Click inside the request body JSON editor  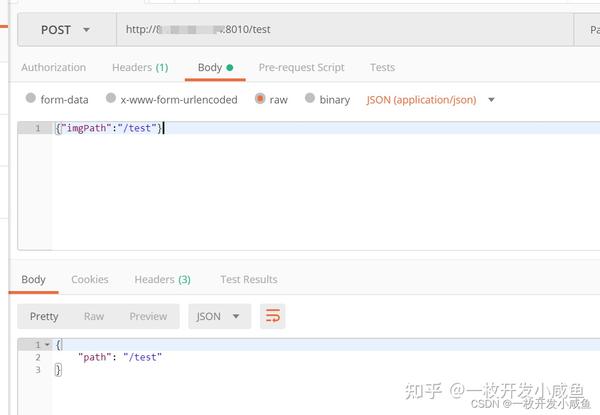pyautogui.click(x=325, y=186)
